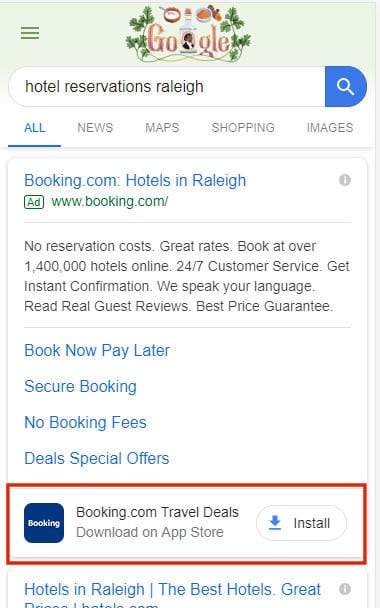Select the ALL results tab
380x608 pixels.
(35, 128)
